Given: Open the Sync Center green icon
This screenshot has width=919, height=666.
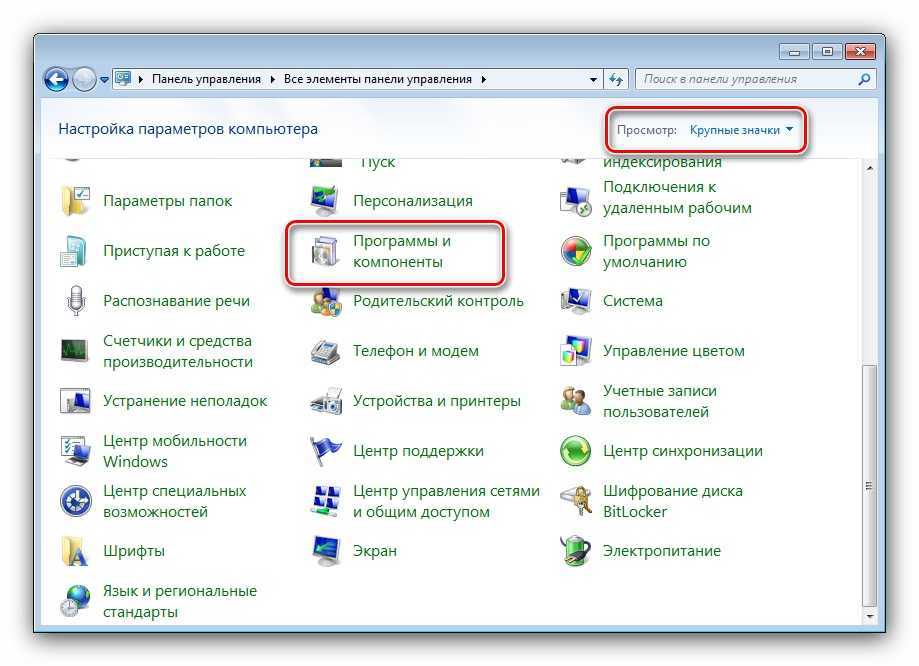Looking at the screenshot, I should point(576,451).
